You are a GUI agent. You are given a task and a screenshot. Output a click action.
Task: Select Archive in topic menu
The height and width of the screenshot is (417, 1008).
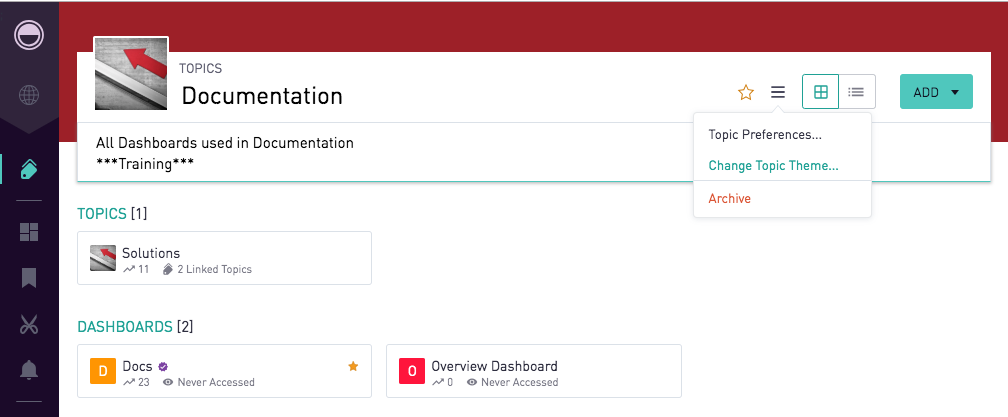[730, 199]
